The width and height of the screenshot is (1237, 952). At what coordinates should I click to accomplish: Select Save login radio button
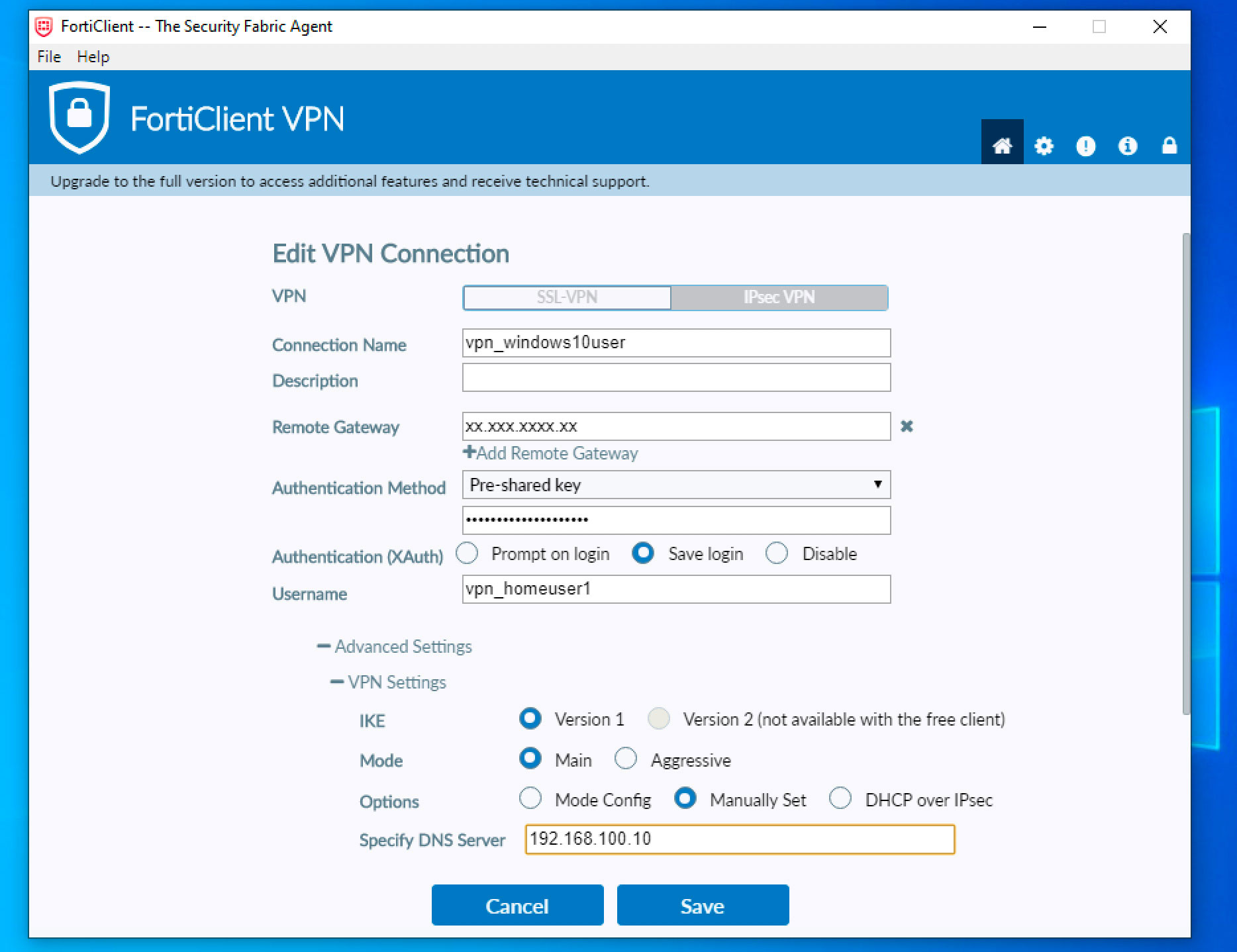[x=643, y=553]
